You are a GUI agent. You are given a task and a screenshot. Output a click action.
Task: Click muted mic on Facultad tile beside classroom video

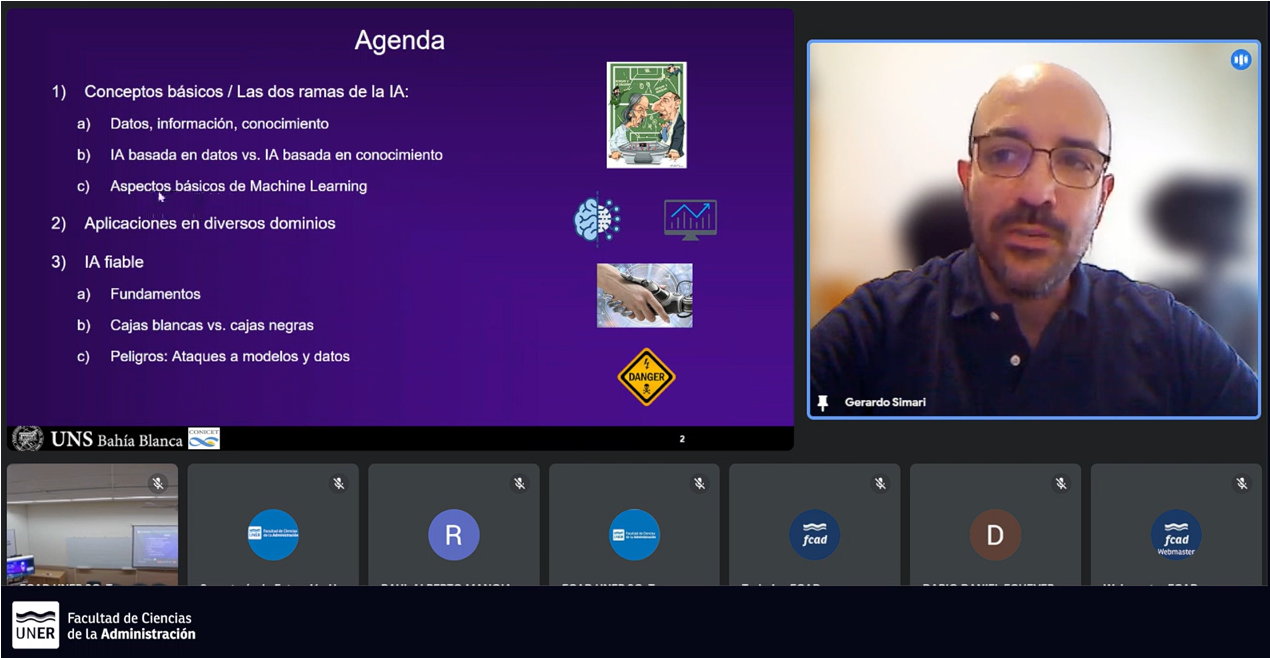click(x=339, y=484)
